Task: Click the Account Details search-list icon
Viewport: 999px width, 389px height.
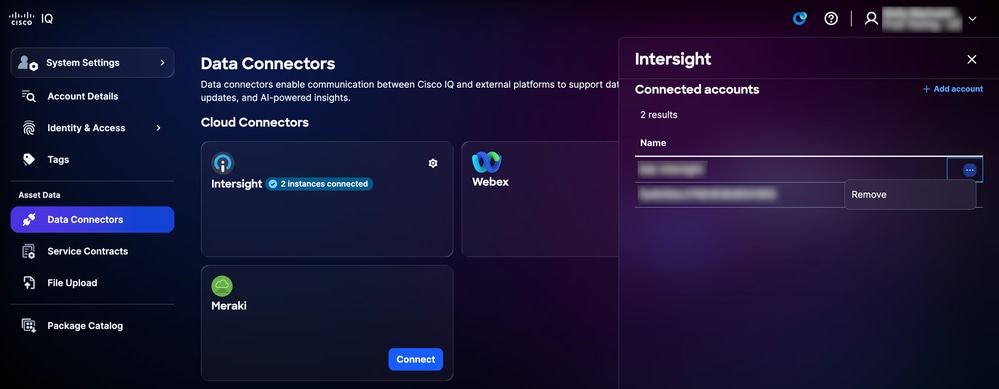Action: [x=29, y=96]
